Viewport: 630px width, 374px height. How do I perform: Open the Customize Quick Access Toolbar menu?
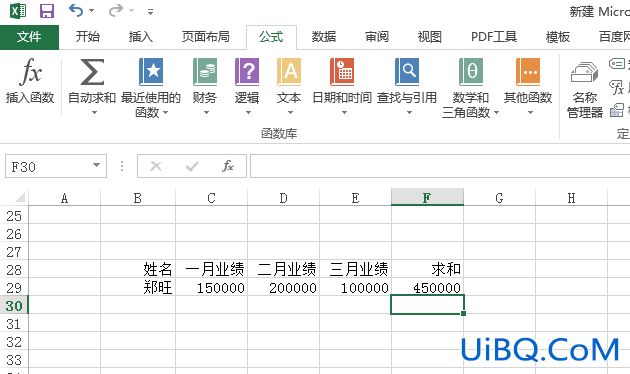click(150, 12)
